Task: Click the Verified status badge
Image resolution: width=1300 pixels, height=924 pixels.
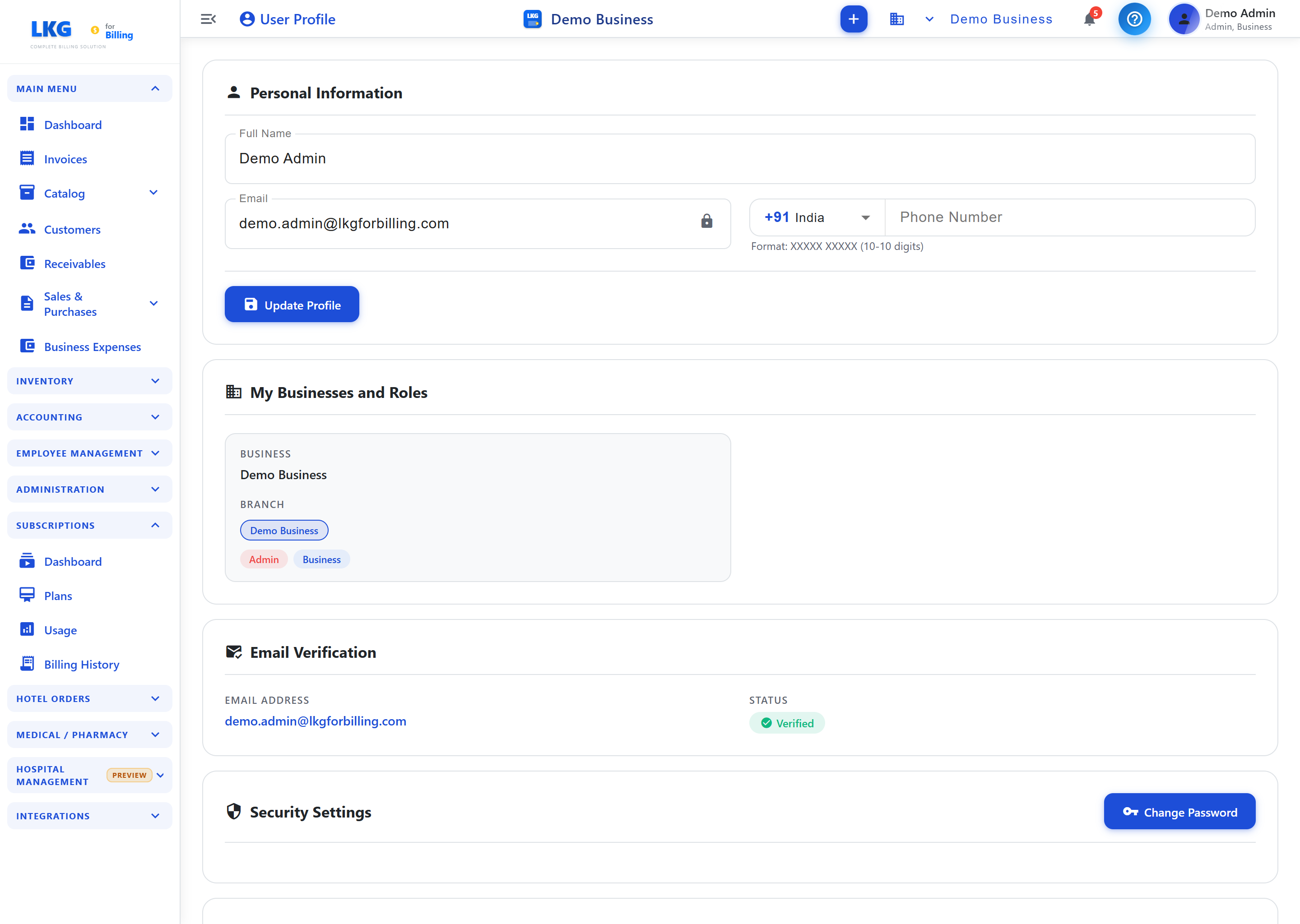Action: point(787,723)
